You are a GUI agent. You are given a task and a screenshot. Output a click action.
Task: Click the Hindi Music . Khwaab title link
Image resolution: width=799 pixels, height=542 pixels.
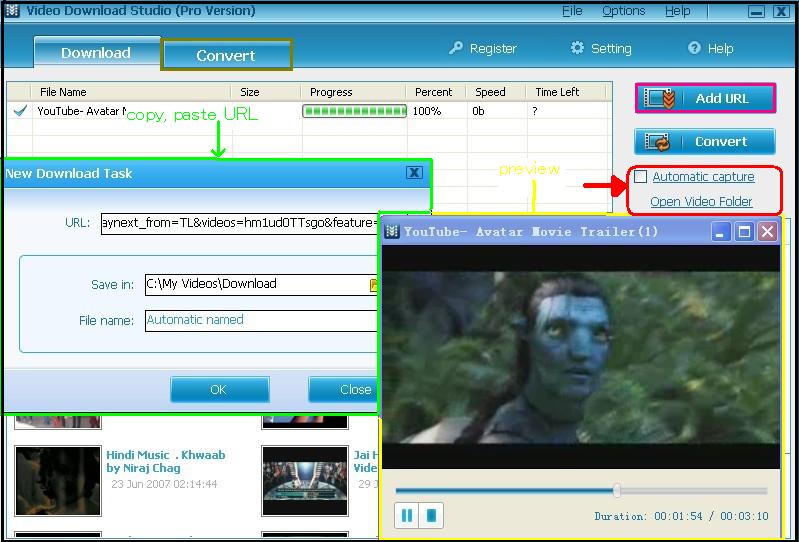click(x=166, y=462)
